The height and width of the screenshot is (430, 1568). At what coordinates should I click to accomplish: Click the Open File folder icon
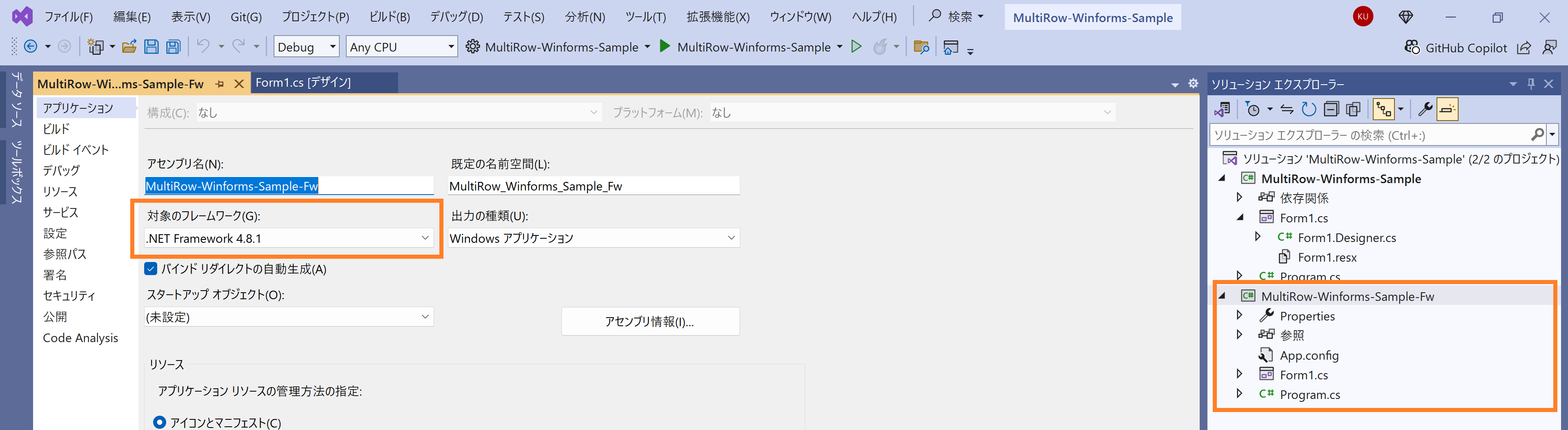pos(129,47)
